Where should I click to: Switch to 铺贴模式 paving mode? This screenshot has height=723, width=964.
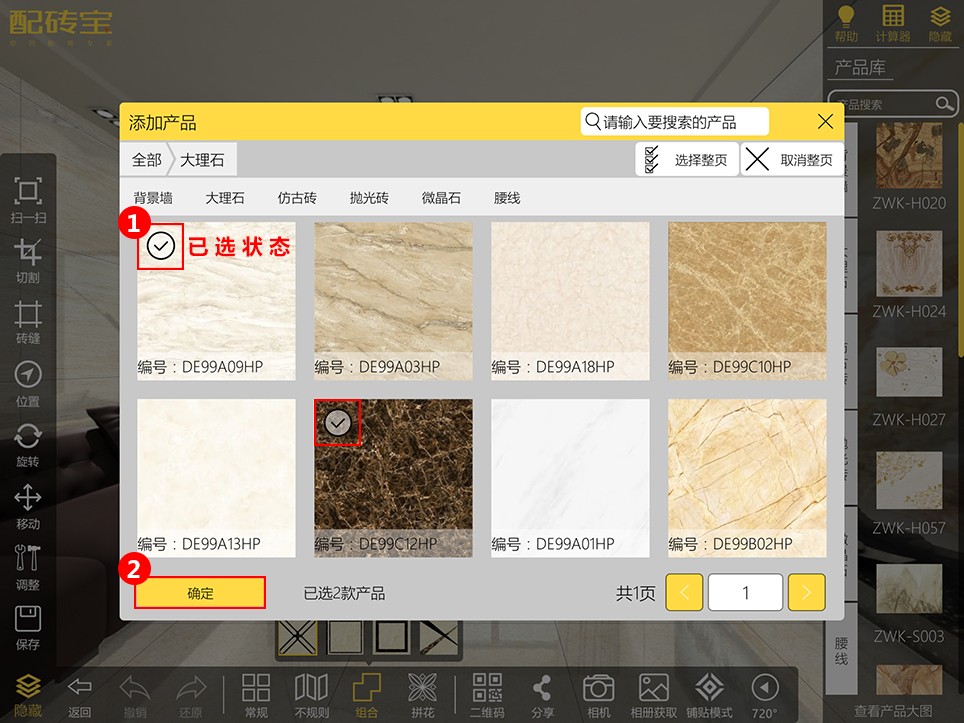coord(709,697)
